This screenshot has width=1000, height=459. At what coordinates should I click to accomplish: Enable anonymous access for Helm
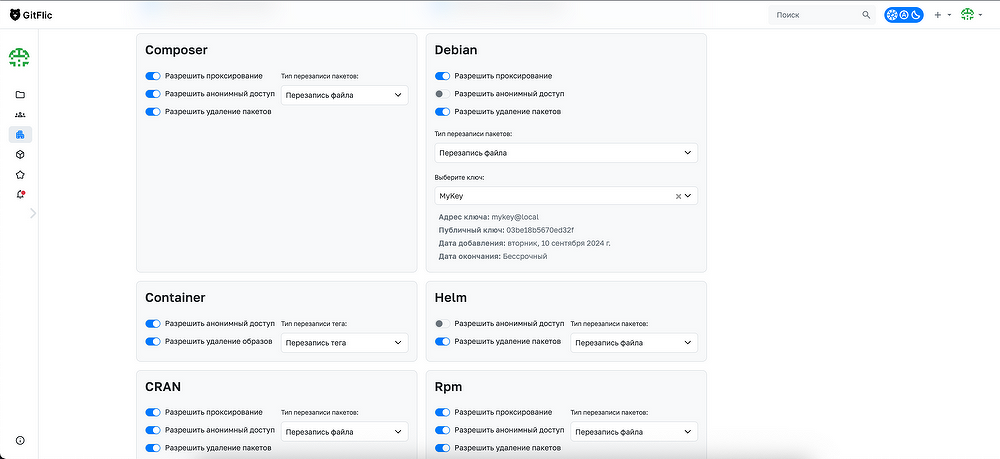[x=442, y=324]
